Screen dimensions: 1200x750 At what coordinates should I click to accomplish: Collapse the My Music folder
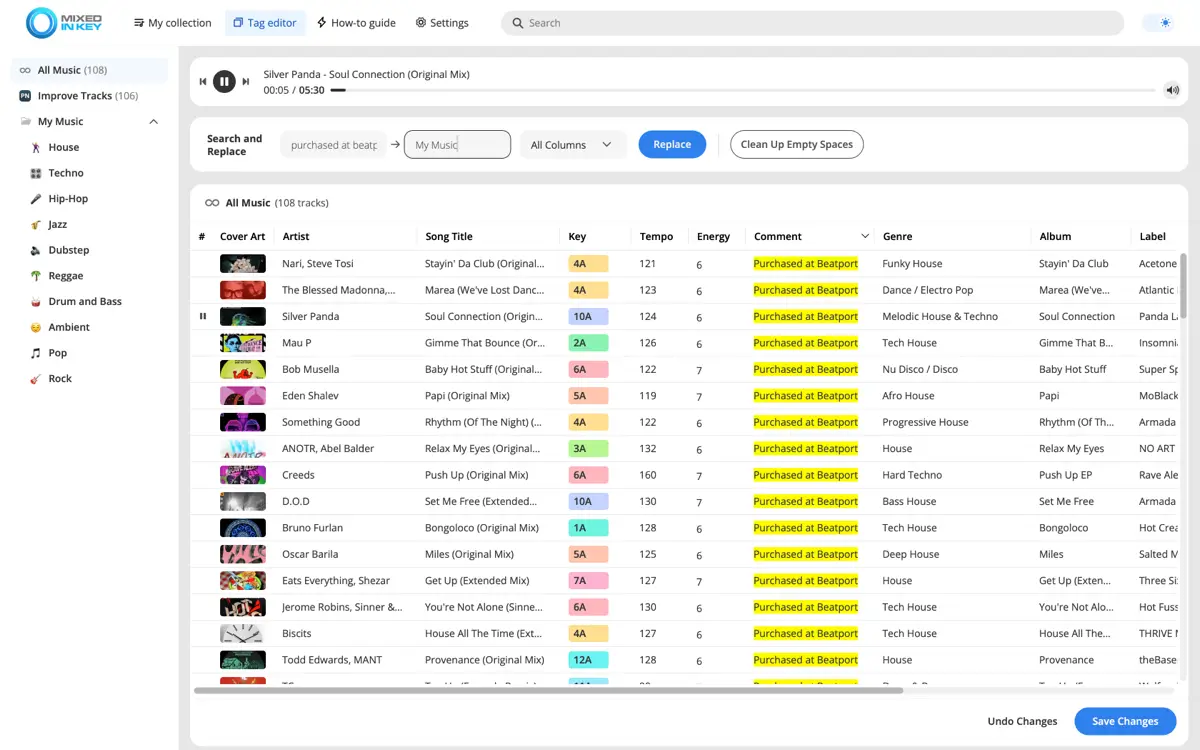point(153,122)
